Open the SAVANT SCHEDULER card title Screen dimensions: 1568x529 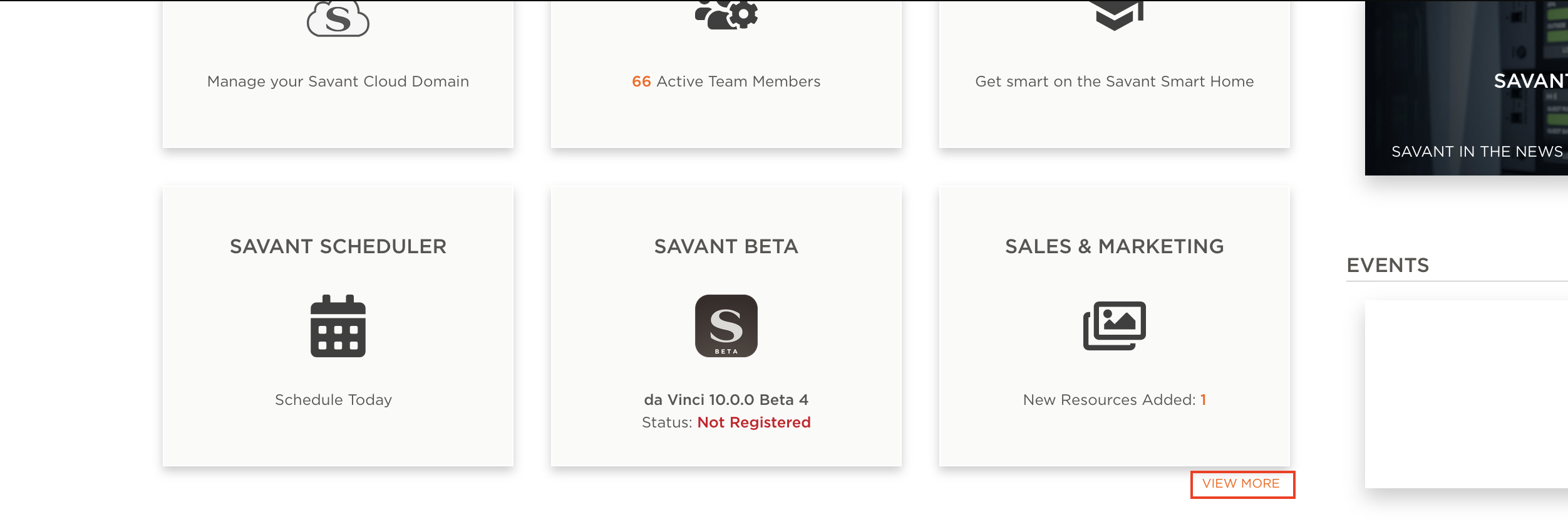[x=338, y=246]
